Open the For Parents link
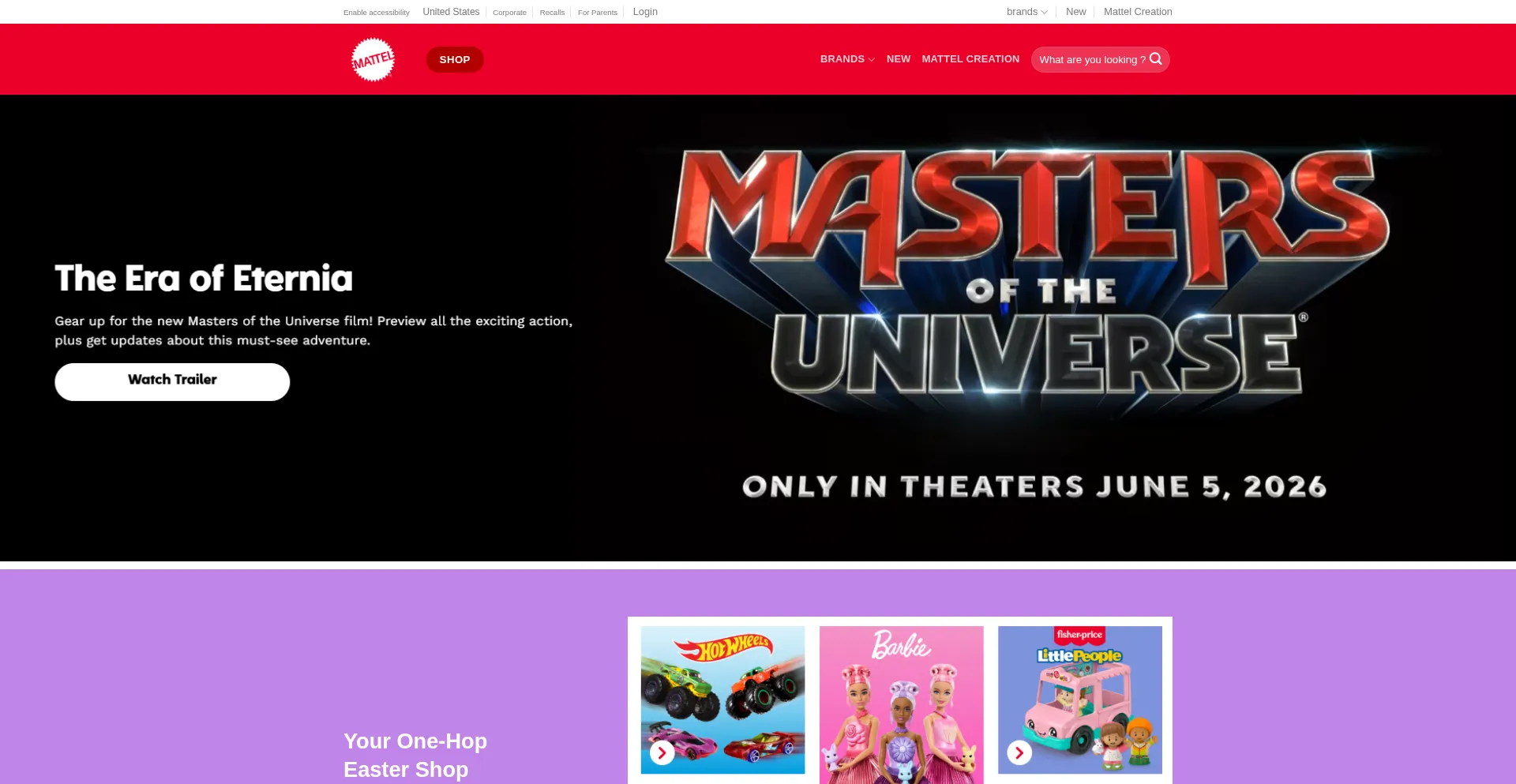This screenshot has width=1516, height=784. coord(598,13)
